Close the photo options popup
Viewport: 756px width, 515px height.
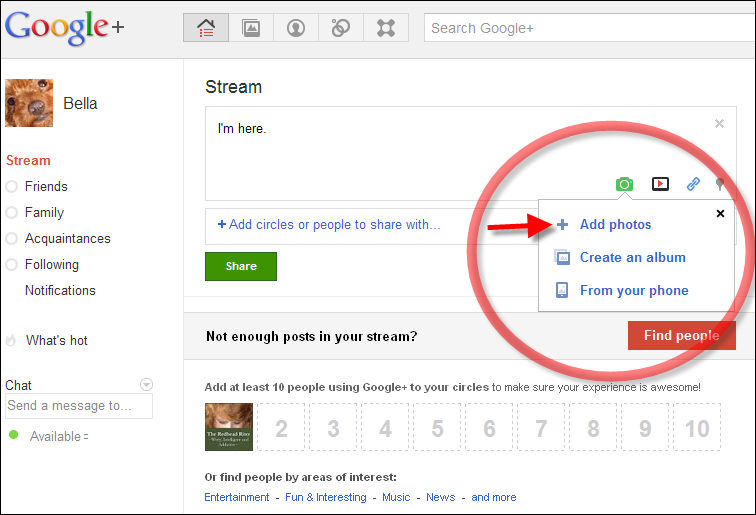pos(720,213)
